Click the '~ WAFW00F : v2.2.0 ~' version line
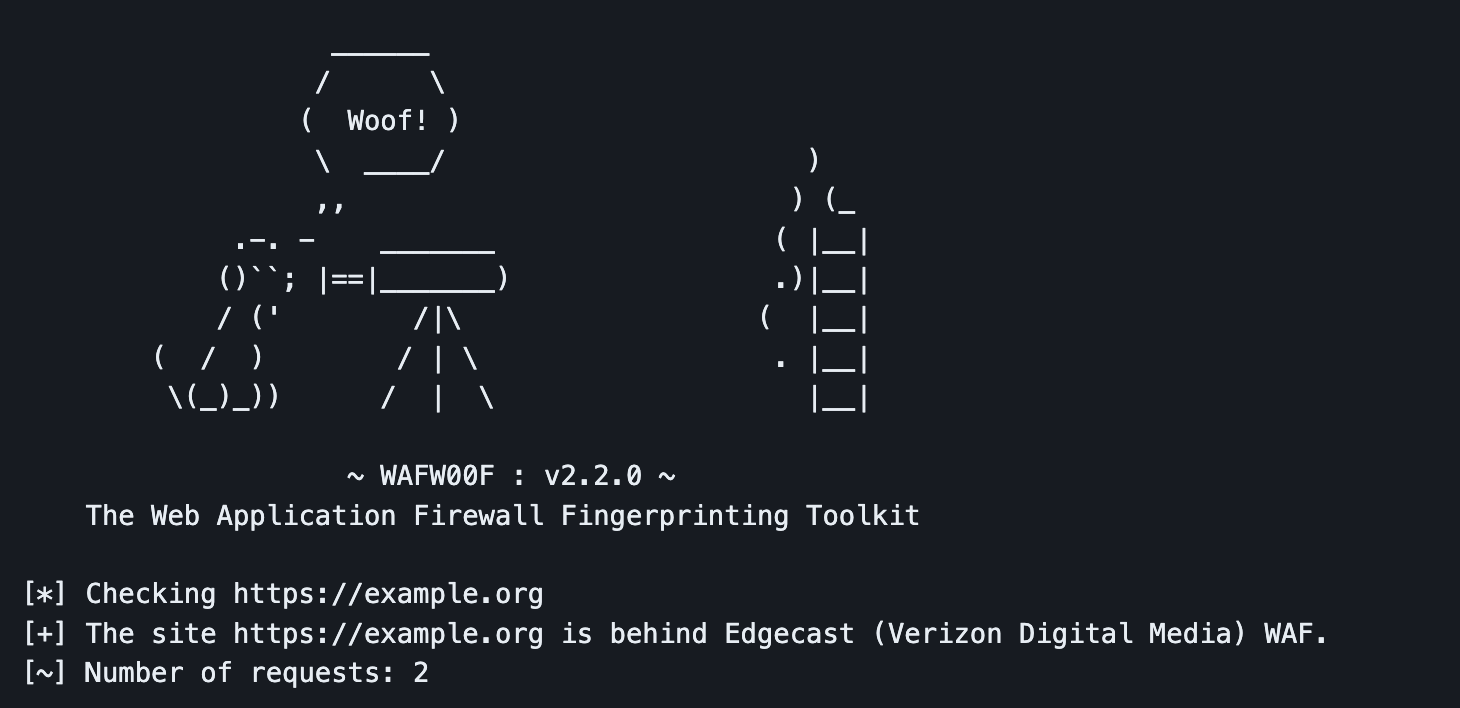The image size is (1460, 708). click(511, 476)
